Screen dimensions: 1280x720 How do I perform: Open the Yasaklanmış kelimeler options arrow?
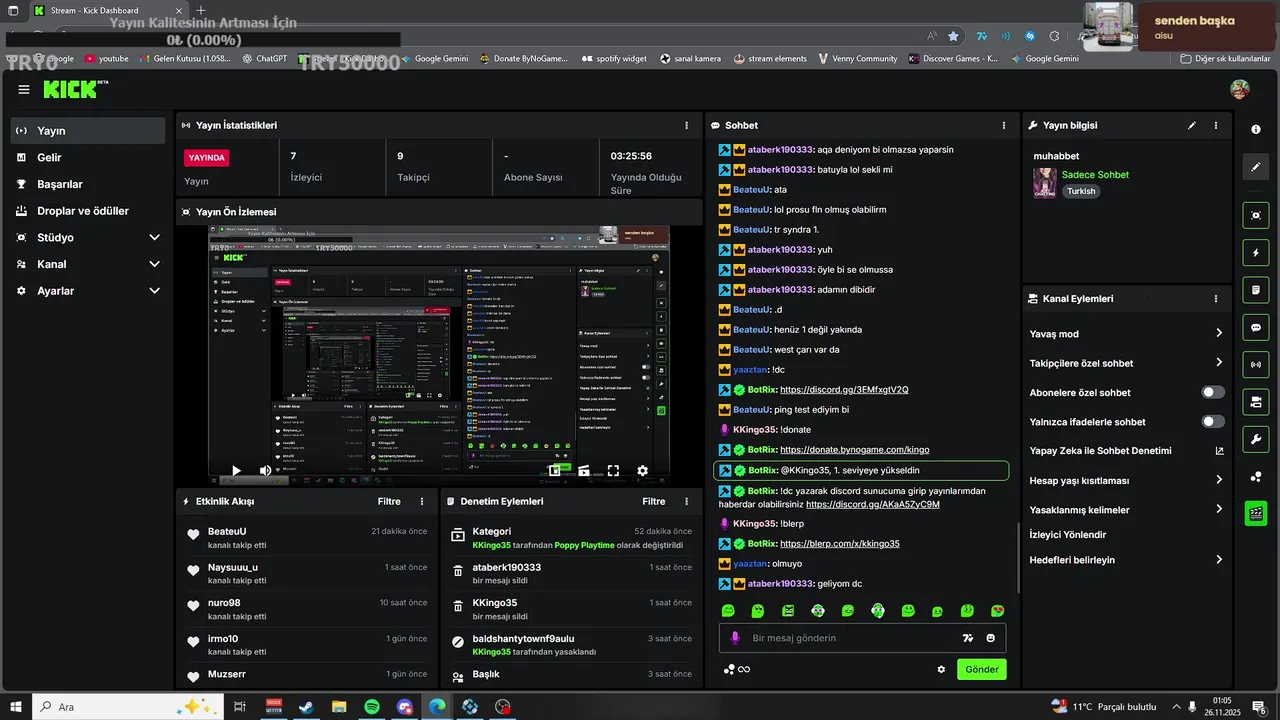(x=1218, y=509)
